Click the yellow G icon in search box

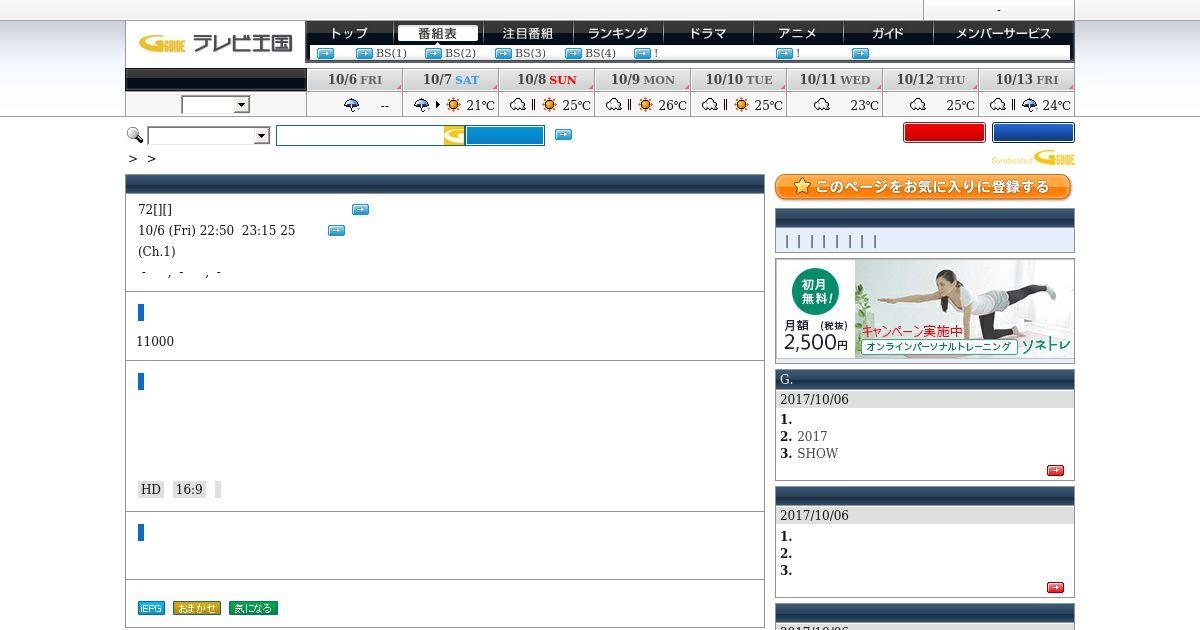(x=454, y=136)
